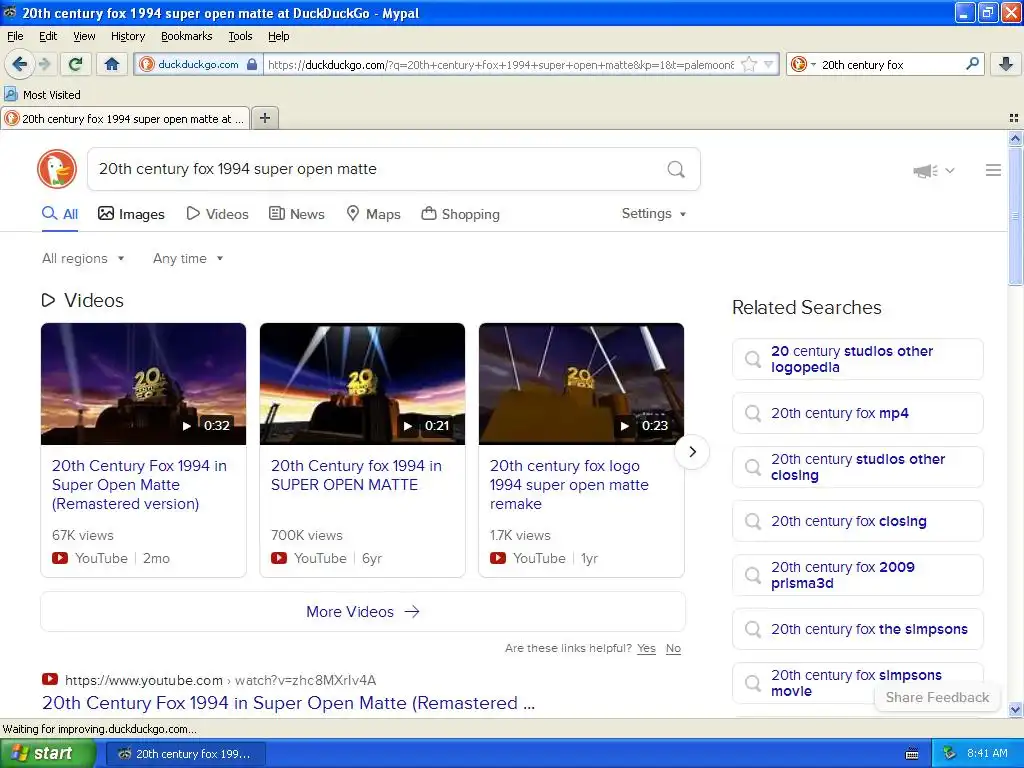Open the Most Visited bookmarks folder
This screenshot has width=1024, height=768.
point(43,95)
